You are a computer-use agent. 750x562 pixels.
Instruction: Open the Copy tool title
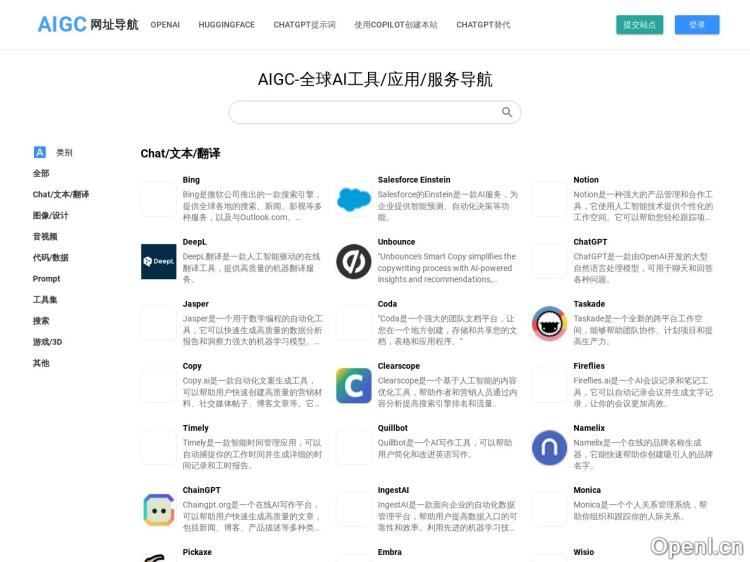(192, 366)
